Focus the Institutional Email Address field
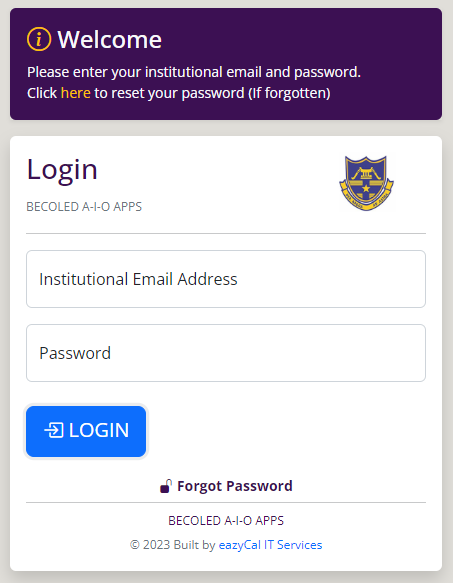The width and height of the screenshot is (453, 583). [x=226, y=279]
